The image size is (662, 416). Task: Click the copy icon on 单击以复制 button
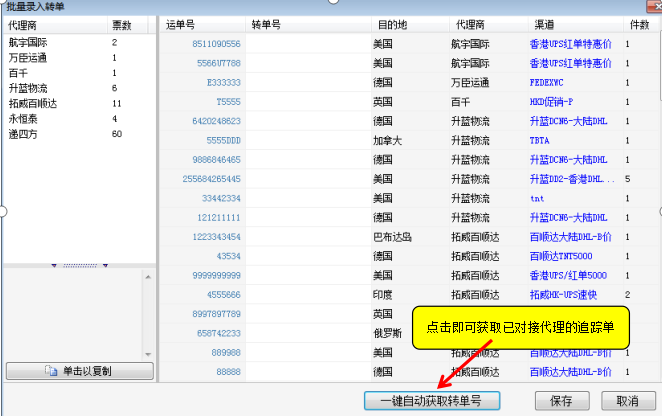coord(52,371)
